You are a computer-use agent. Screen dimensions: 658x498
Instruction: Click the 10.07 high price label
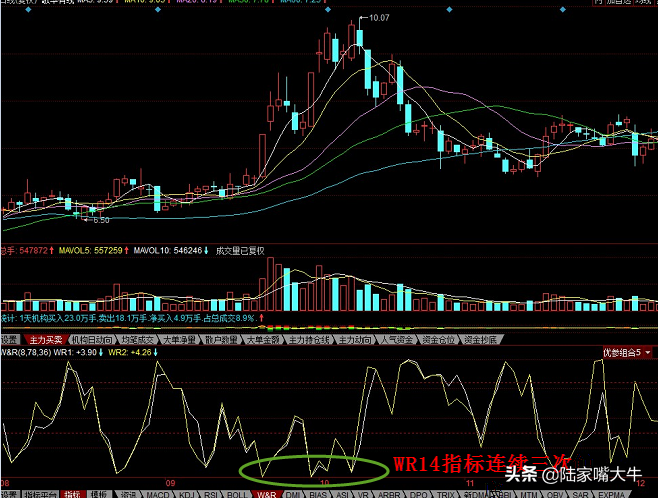[x=379, y=18]
